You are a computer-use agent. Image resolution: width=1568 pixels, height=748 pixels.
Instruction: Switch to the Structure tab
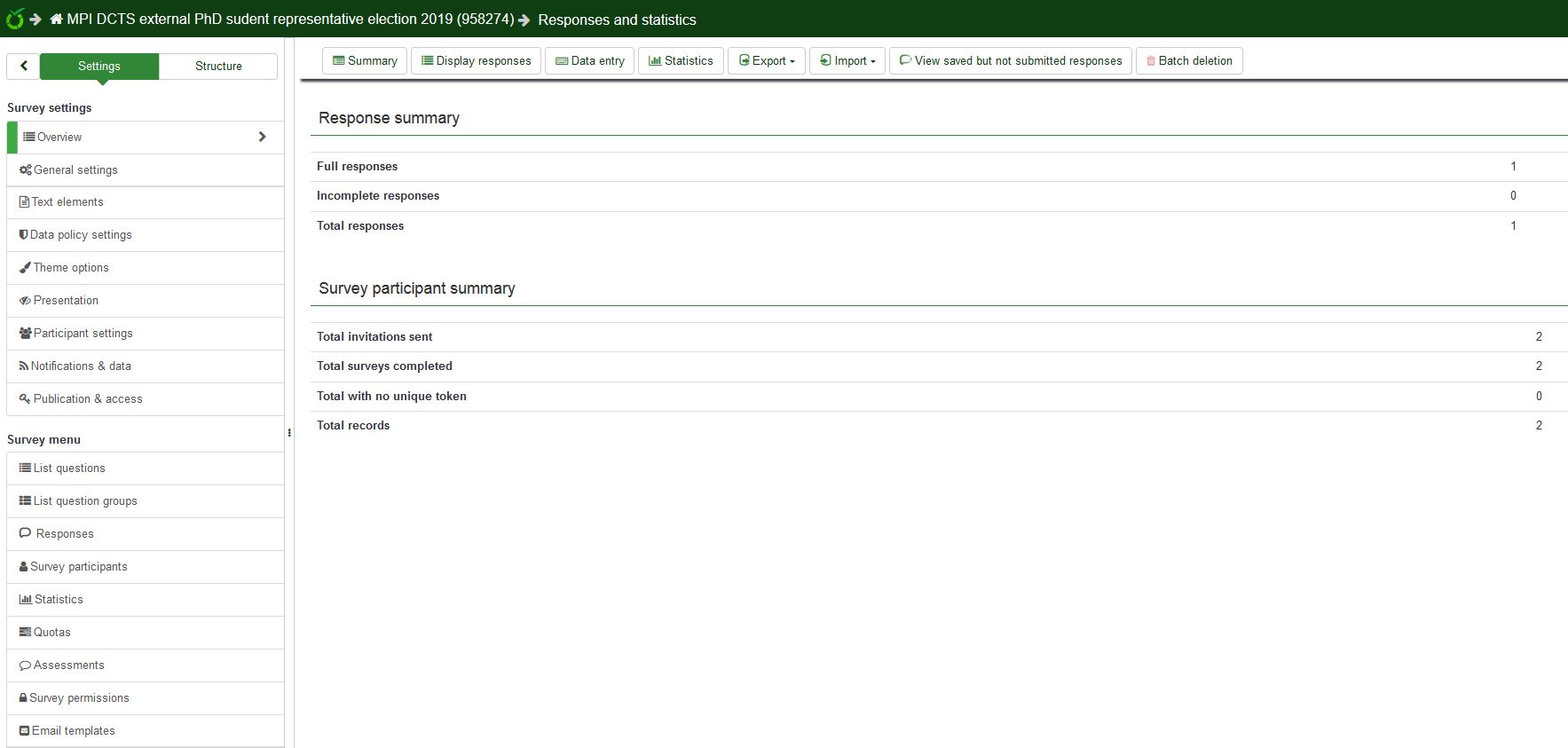point(218,66)
